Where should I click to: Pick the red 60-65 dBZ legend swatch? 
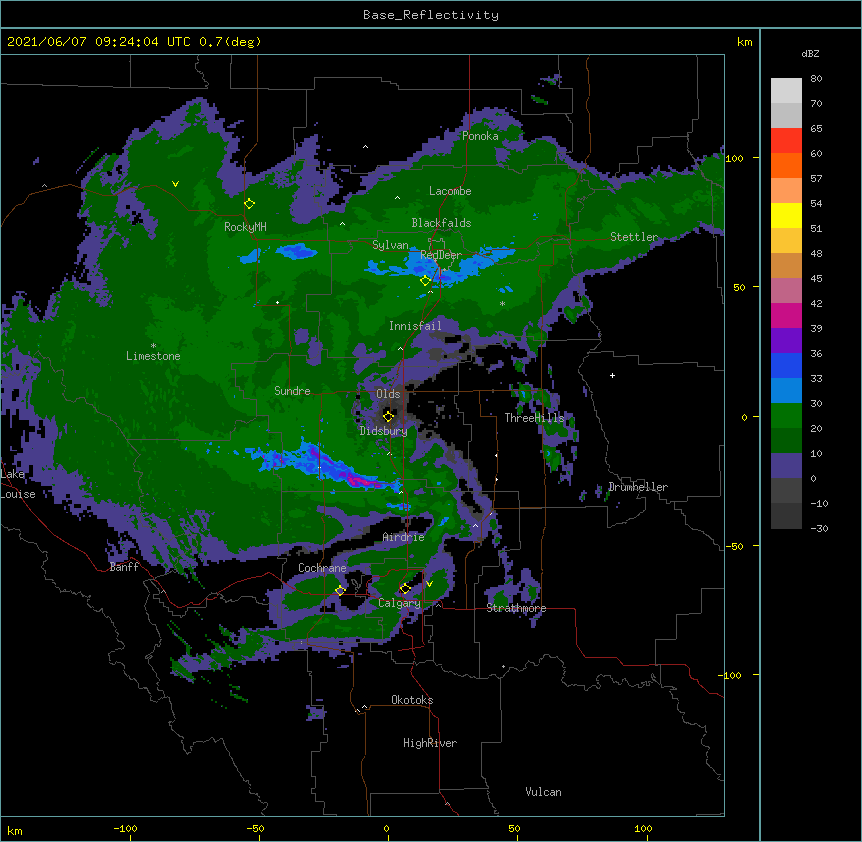(x=786, y=140)
